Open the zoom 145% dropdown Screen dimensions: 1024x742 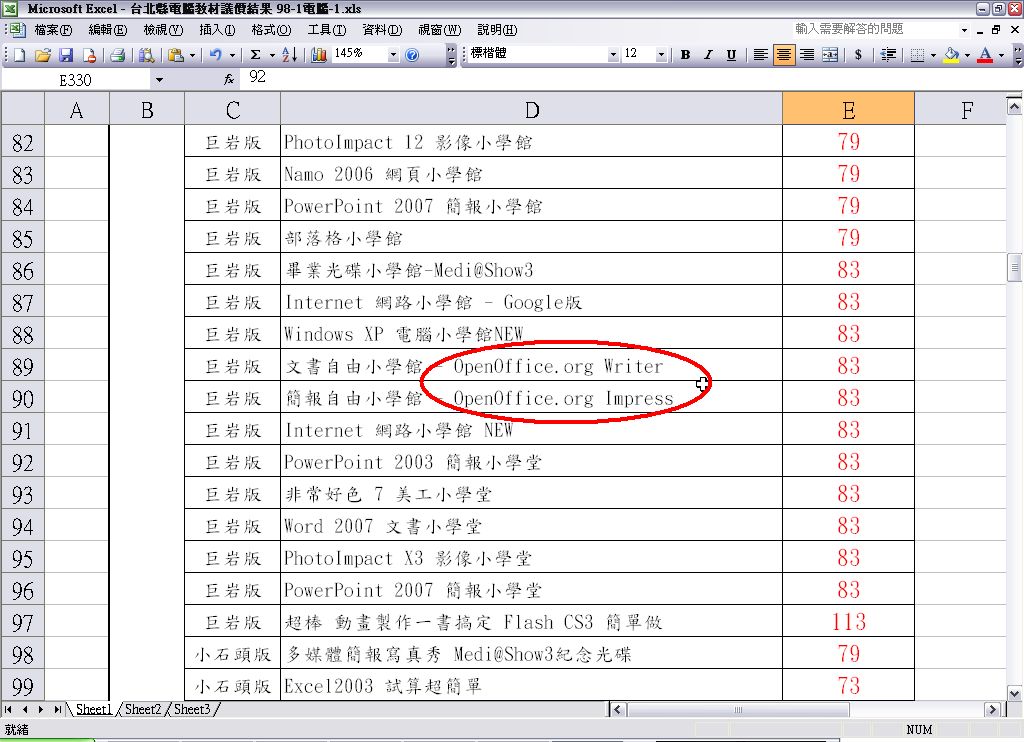(393, 56)
